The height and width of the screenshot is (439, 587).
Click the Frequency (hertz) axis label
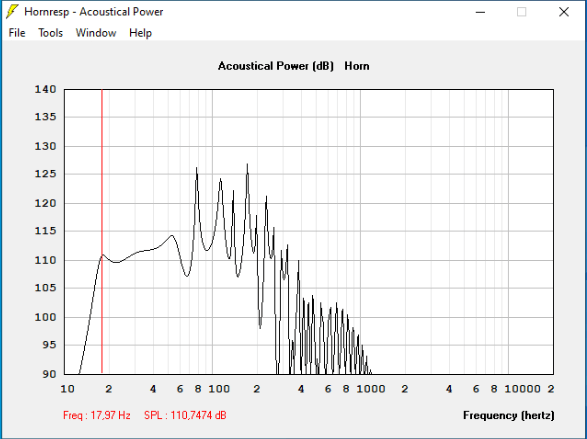point(508,415)
